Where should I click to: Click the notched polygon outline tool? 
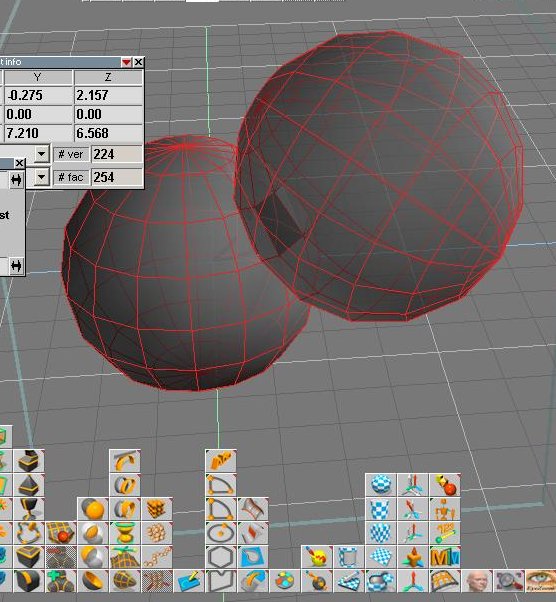(x=221, y=581)
